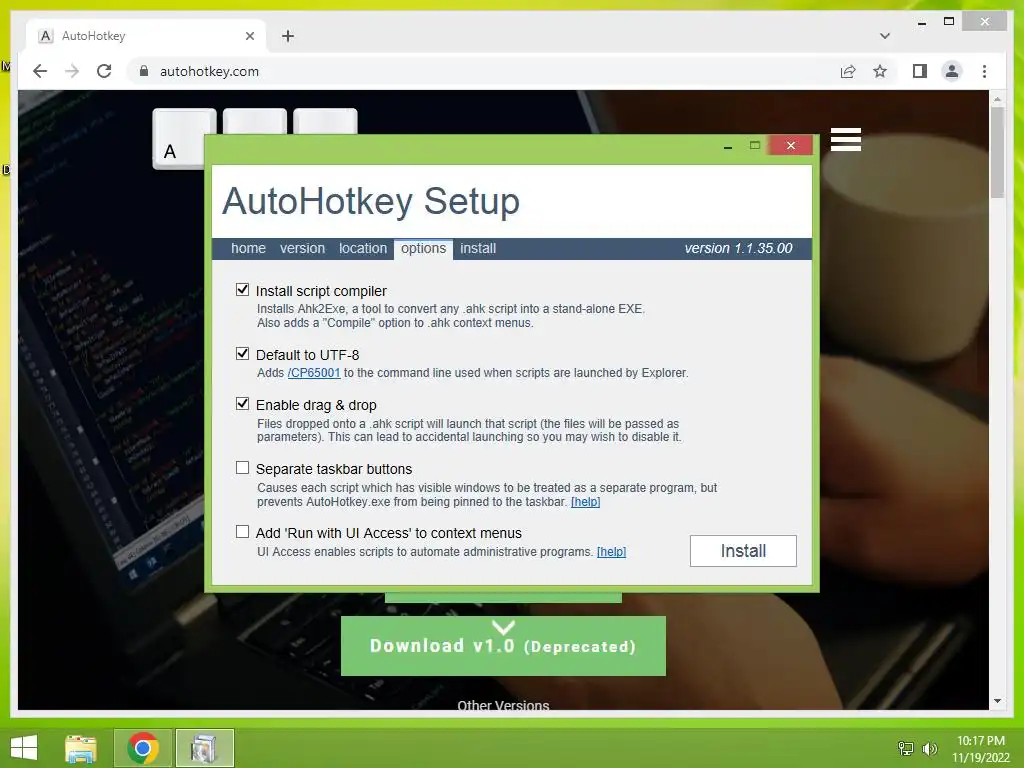The height and width of the screenshot is (768, 1024).
Task: Open the volume speaker tray icon
Action: (930, 748)
